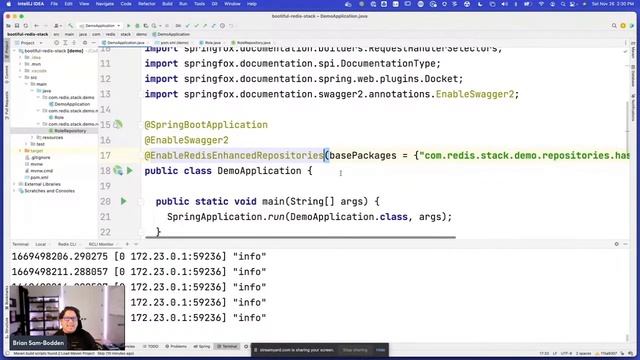Screen dimensions: 640x360
Task: Expand External Libraries node
Action: tap(15, 184)
